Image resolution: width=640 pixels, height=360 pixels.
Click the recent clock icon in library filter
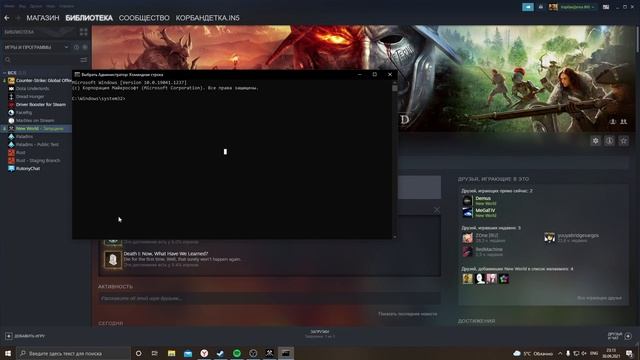(x=76, y=47)
